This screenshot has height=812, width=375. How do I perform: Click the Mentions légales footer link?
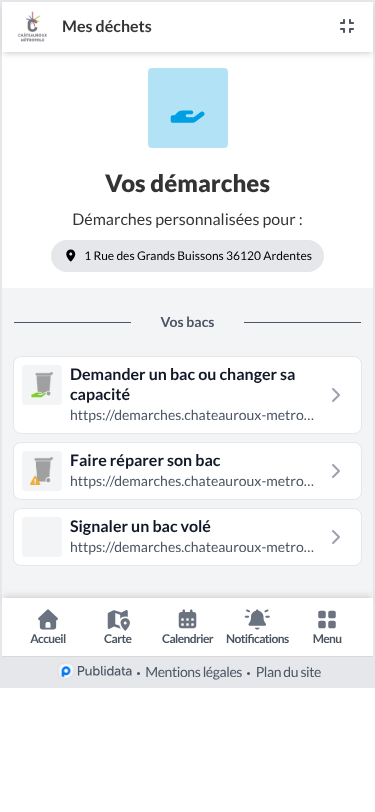point(194,672)
